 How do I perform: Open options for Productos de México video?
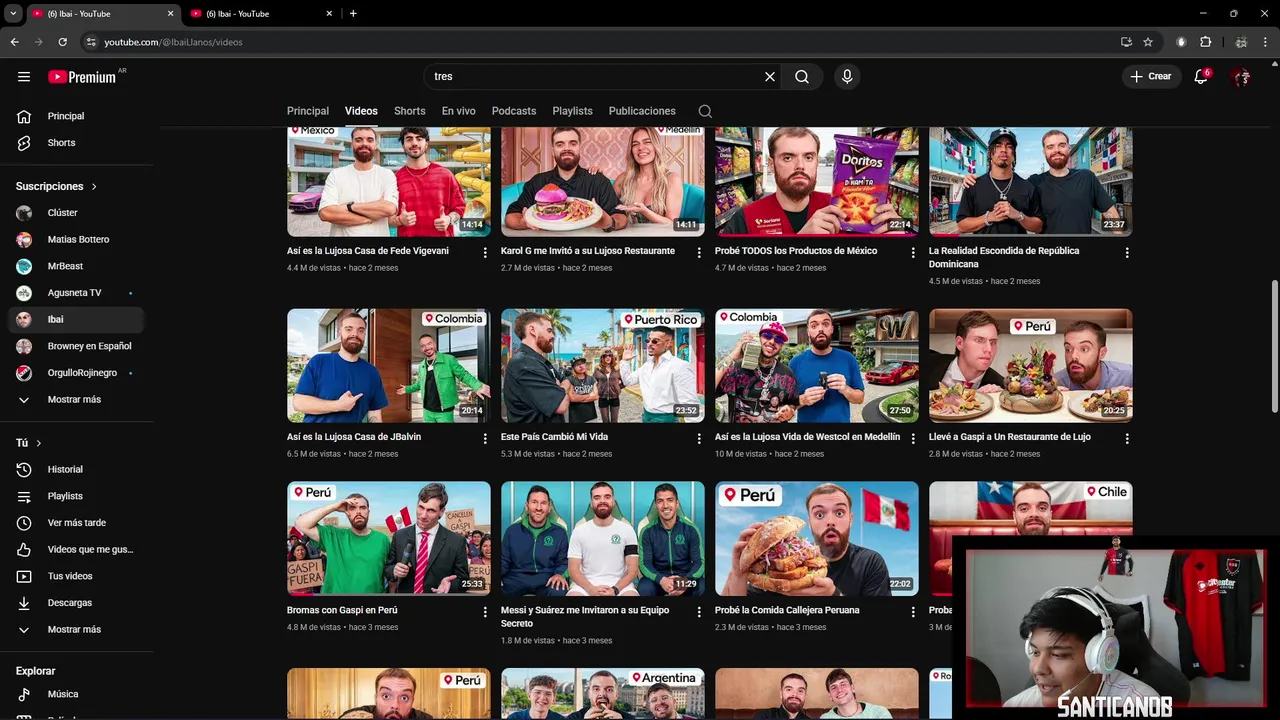pos(913,253)
